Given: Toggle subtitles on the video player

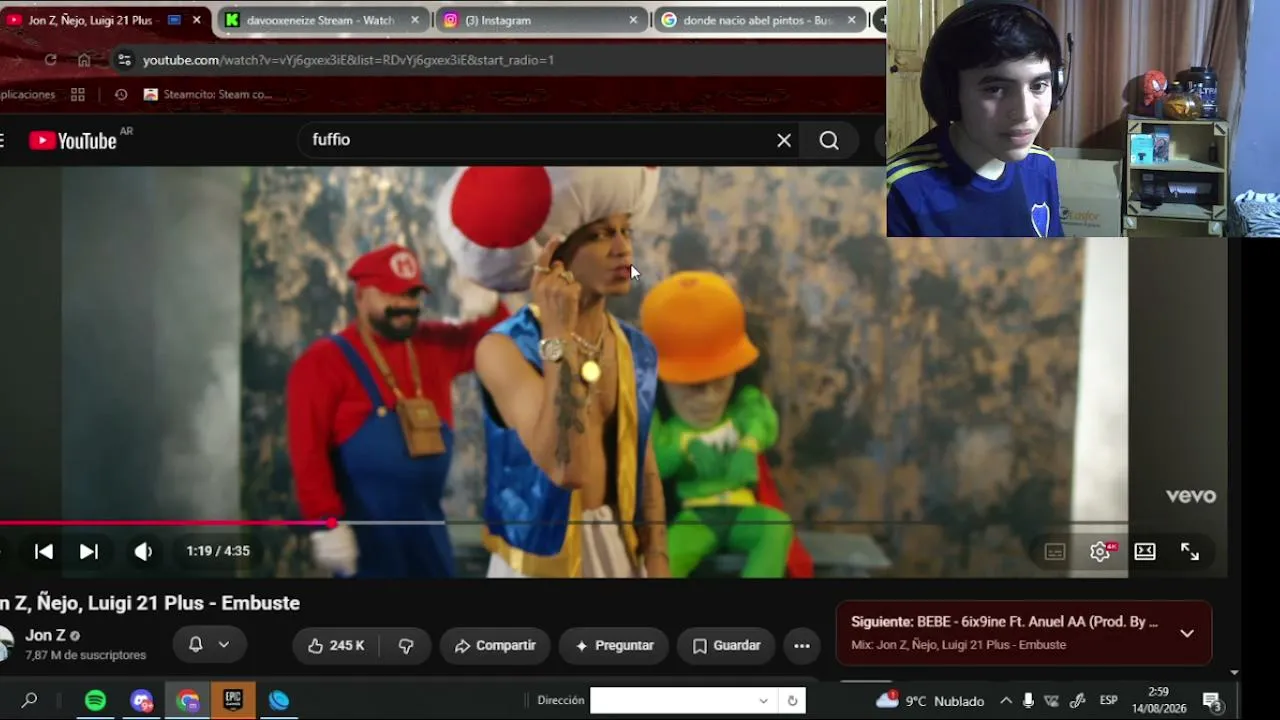Looking at the screenshot, I should coord(1055,552).
